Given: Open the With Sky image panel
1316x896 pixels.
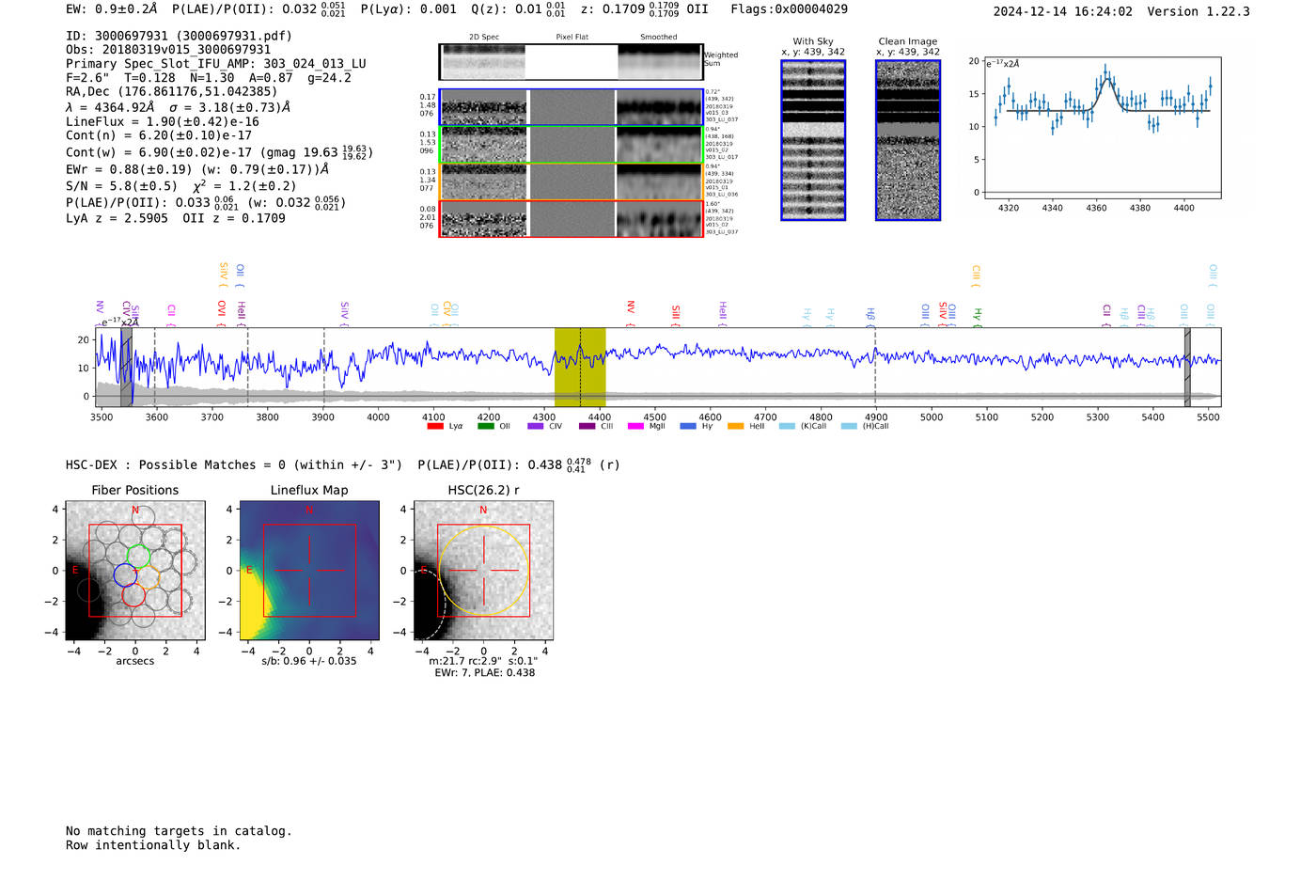Looking at the screenshot, I should pyautogui.click(x=813, y=140).
